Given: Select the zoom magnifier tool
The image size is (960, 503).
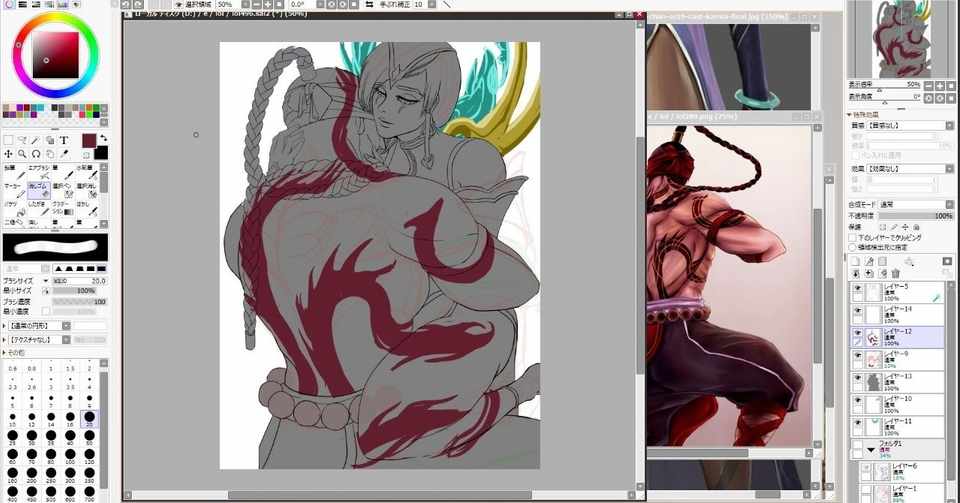Looking at the screenshot, I should point(22,154).
